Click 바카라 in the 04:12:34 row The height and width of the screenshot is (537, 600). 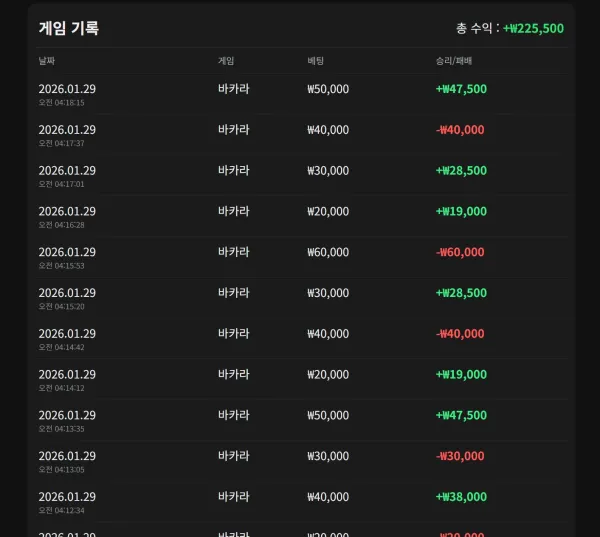coord(233,497)
